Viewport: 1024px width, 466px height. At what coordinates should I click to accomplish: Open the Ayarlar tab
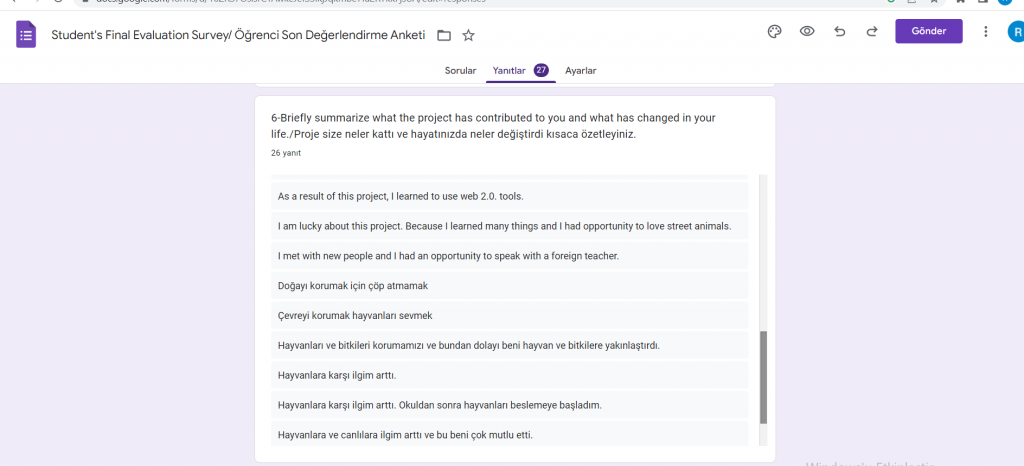(x=580, y=71)
